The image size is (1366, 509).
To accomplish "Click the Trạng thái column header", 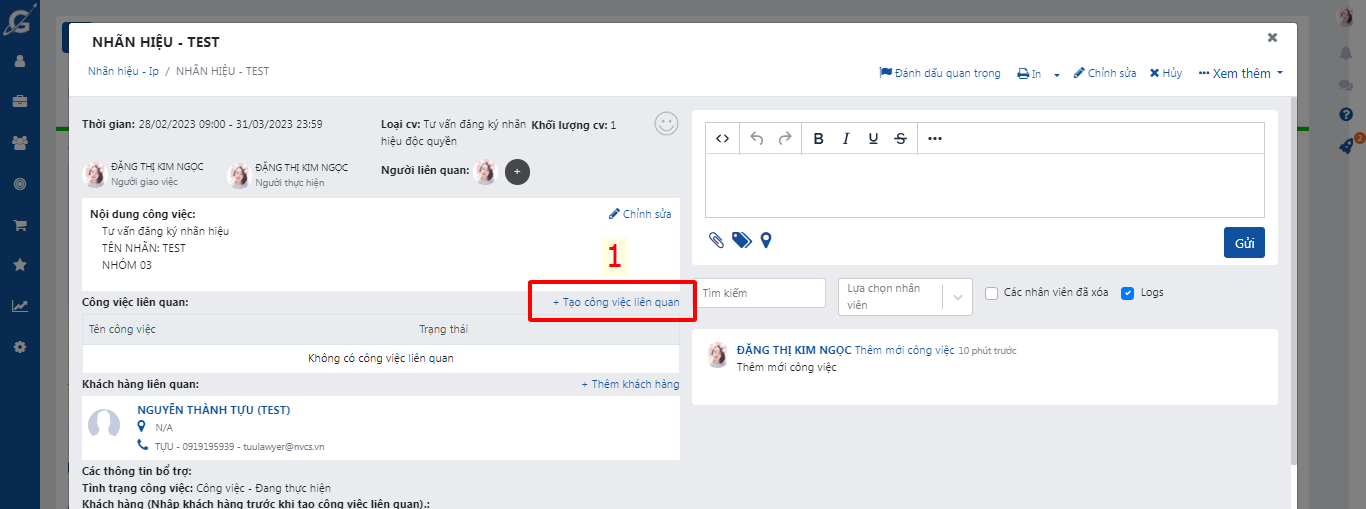I will pyautogui.click(x=443, y=329).
